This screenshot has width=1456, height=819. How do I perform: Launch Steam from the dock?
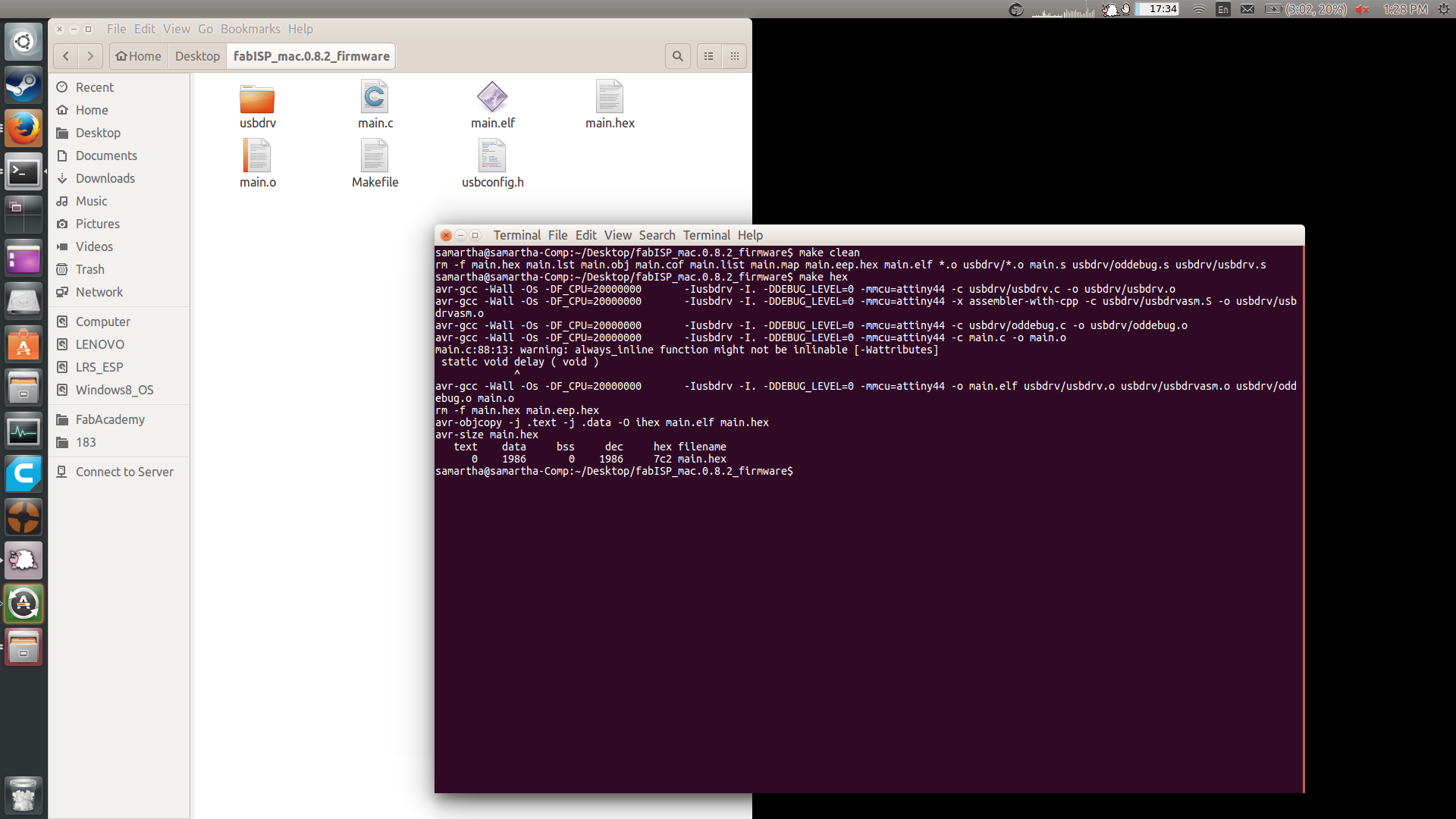(x=24, y=85)
